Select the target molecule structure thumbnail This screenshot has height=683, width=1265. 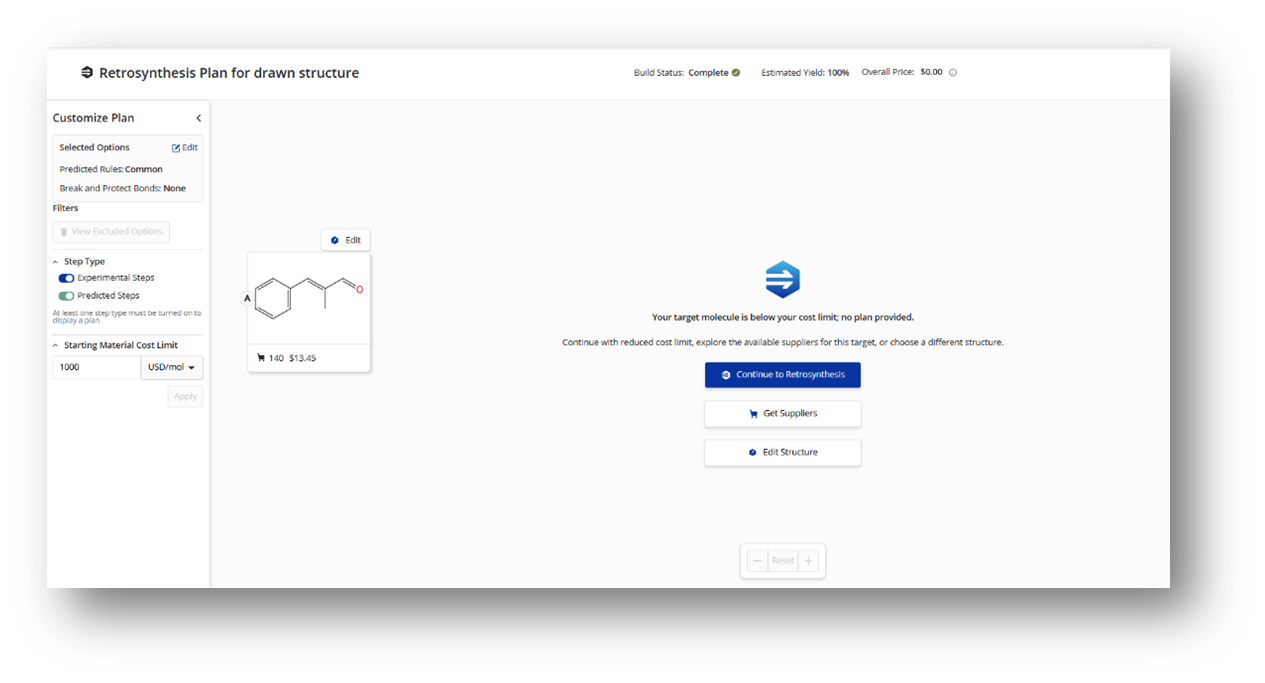(x=309, y=298)
